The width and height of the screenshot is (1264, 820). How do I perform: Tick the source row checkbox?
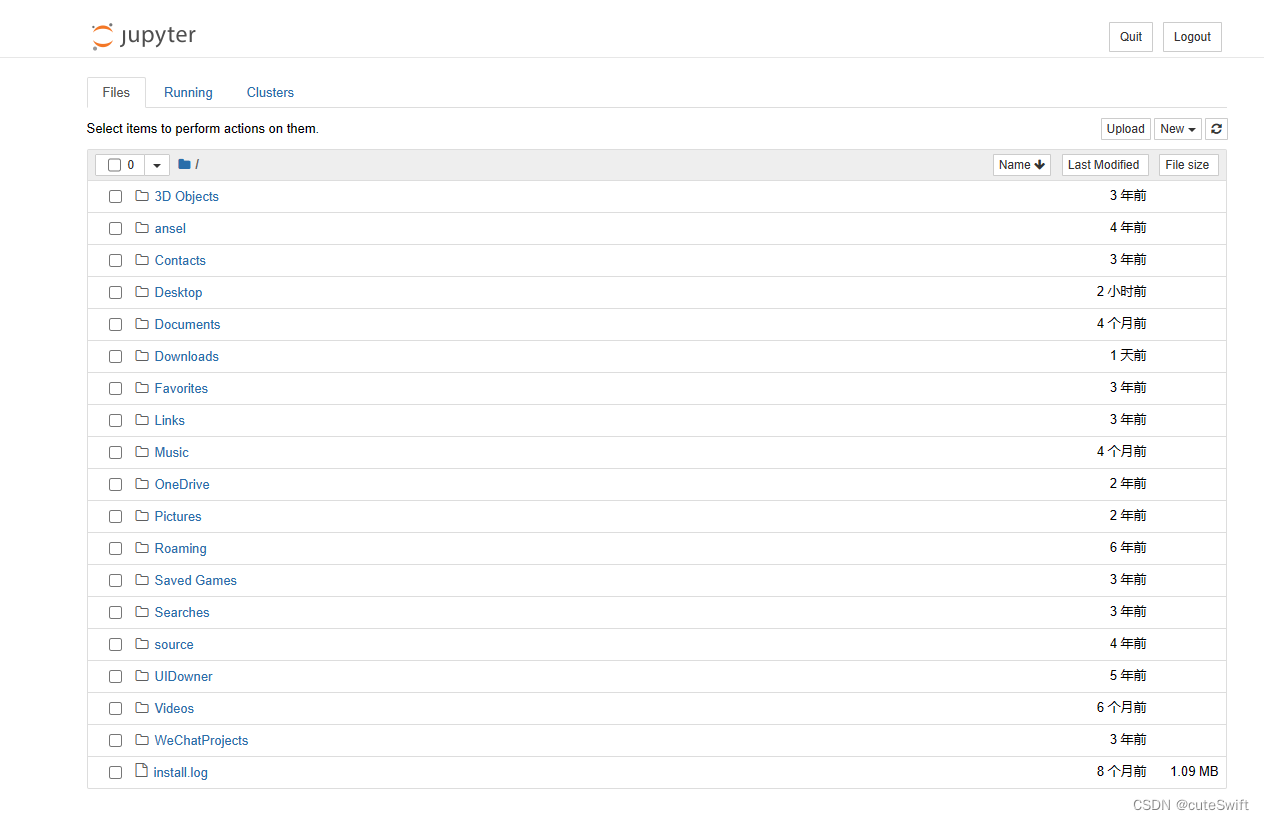(116, 645)
